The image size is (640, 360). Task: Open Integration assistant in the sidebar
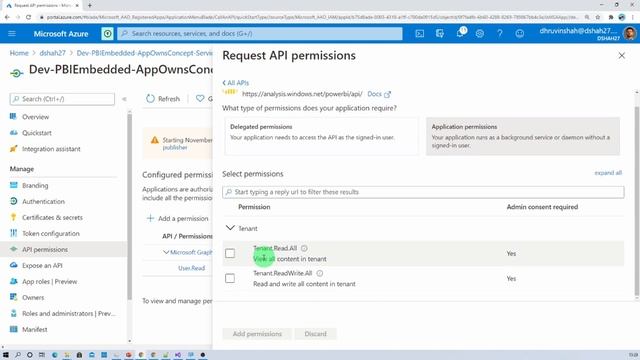51,149
